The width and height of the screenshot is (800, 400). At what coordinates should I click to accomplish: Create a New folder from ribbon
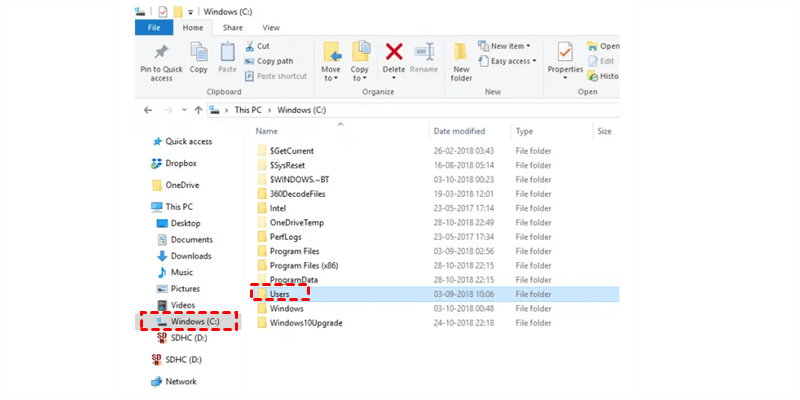(x=461, y=62)
